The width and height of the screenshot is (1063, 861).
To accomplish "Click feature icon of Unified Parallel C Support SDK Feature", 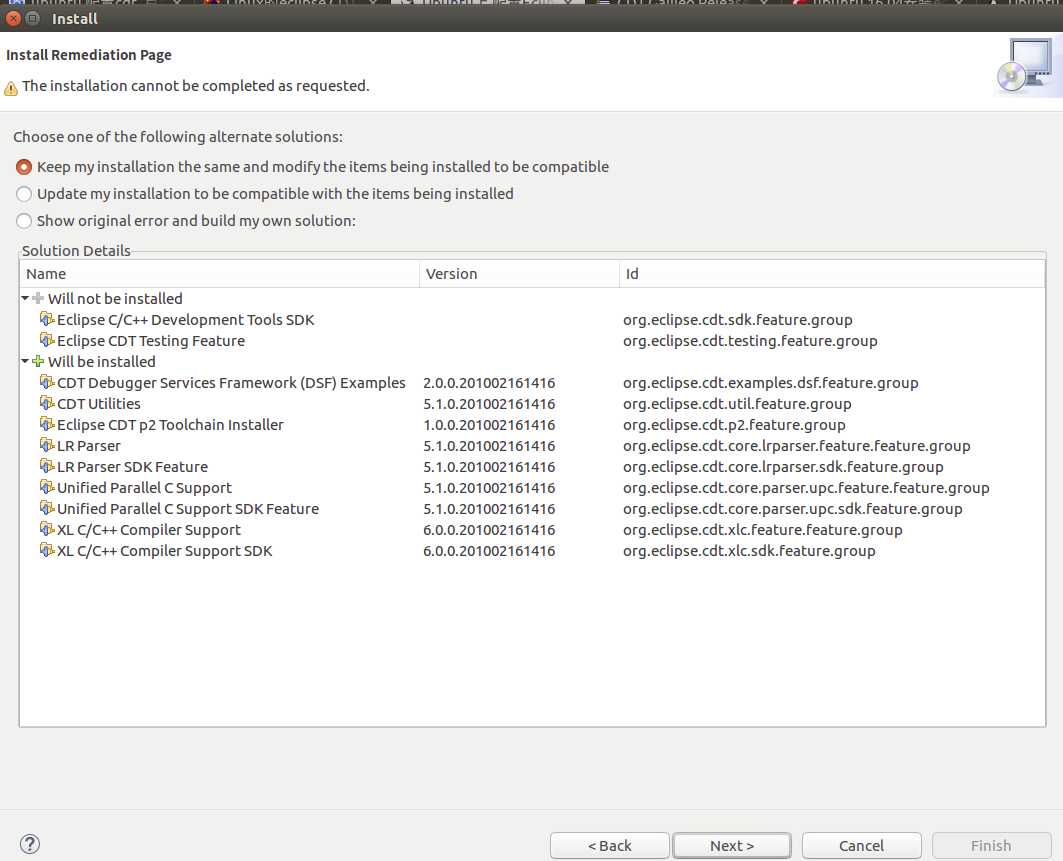I will pyautogui.click(x=47, y=508).
